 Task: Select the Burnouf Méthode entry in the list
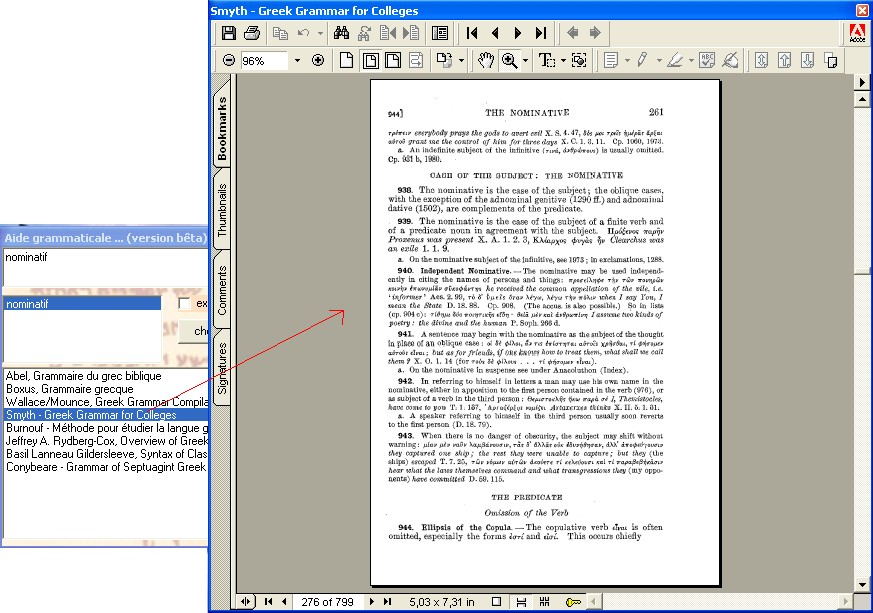point(107,428)
